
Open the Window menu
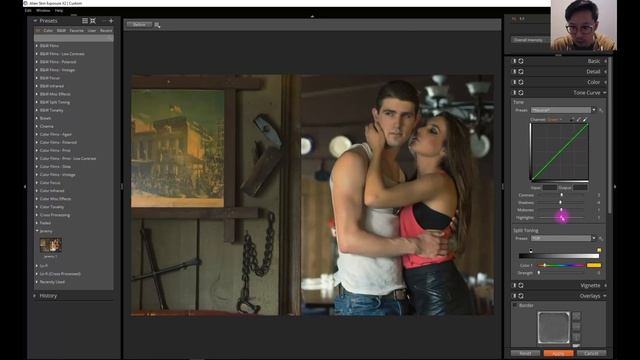43,11
